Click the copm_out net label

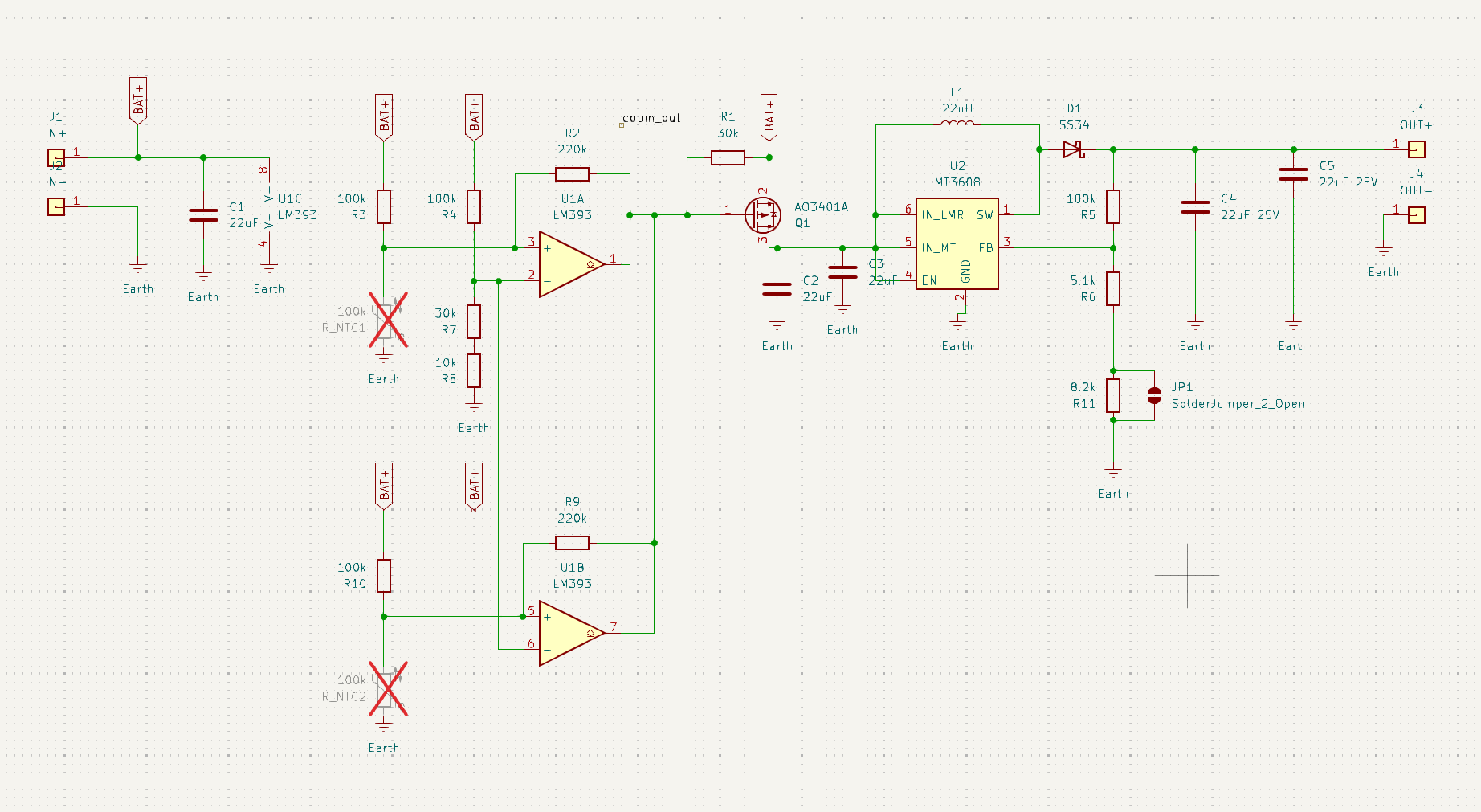tap(651, 118)
